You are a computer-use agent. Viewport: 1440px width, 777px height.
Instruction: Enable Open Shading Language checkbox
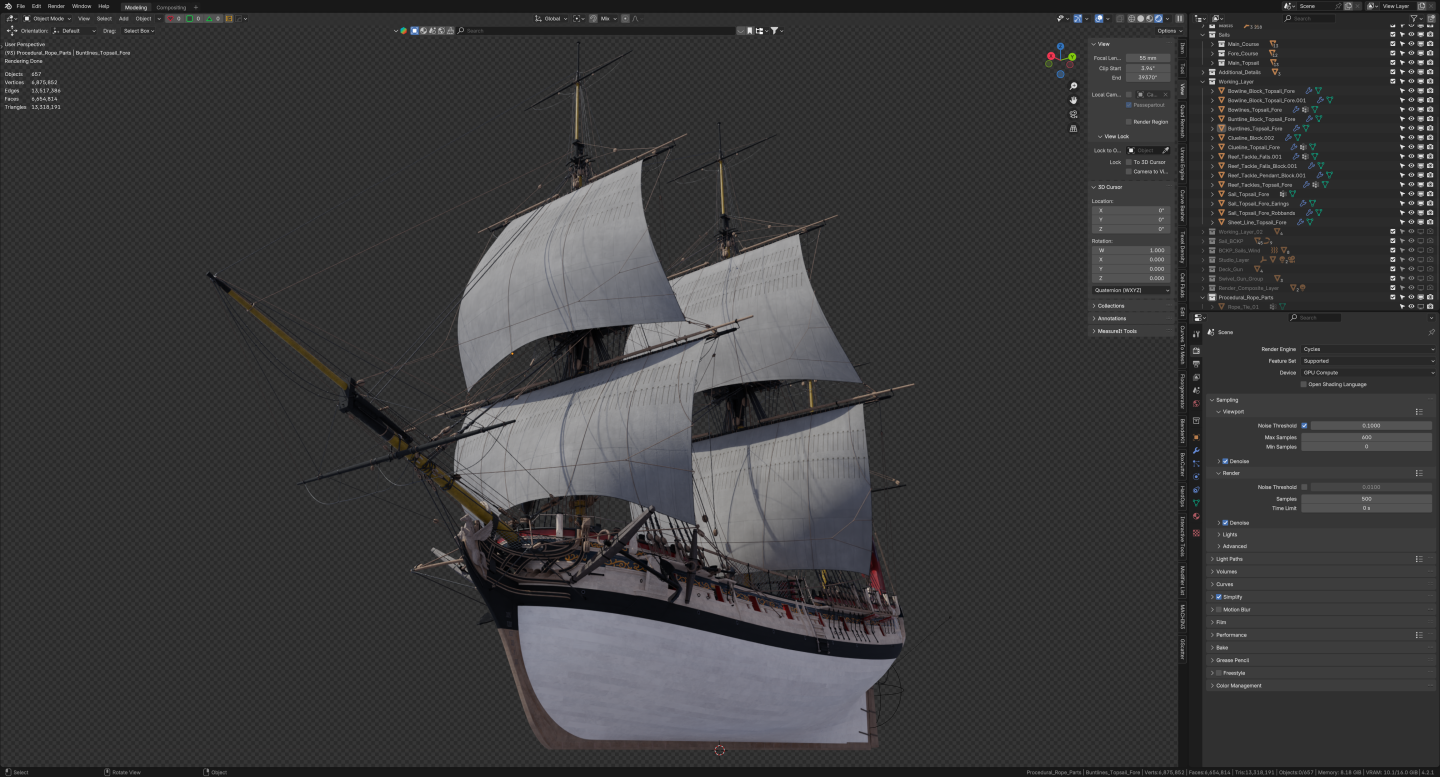click(1304, 384)
